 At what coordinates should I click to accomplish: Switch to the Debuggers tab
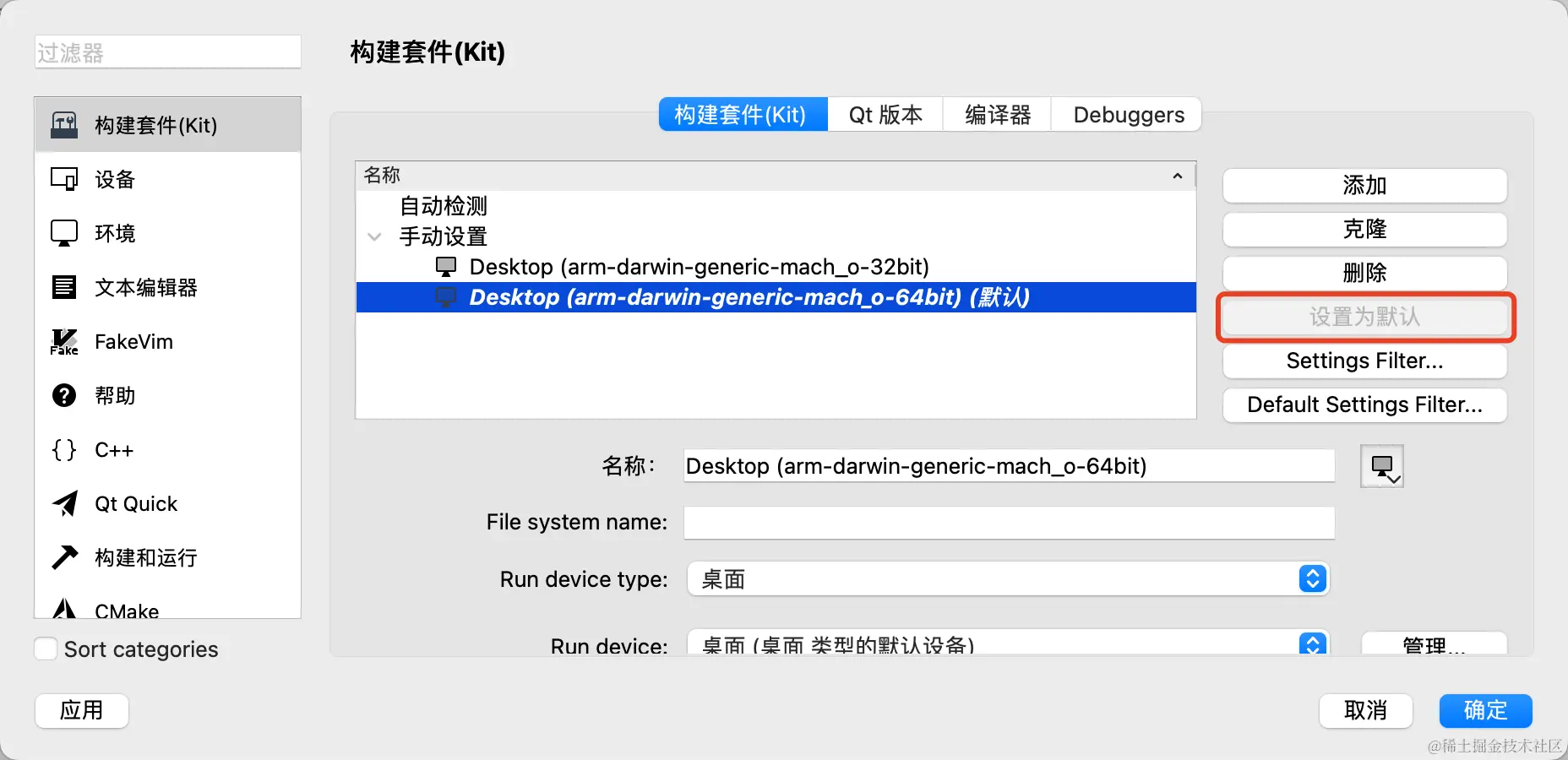pyautogui.click(x=1128, y=115)
